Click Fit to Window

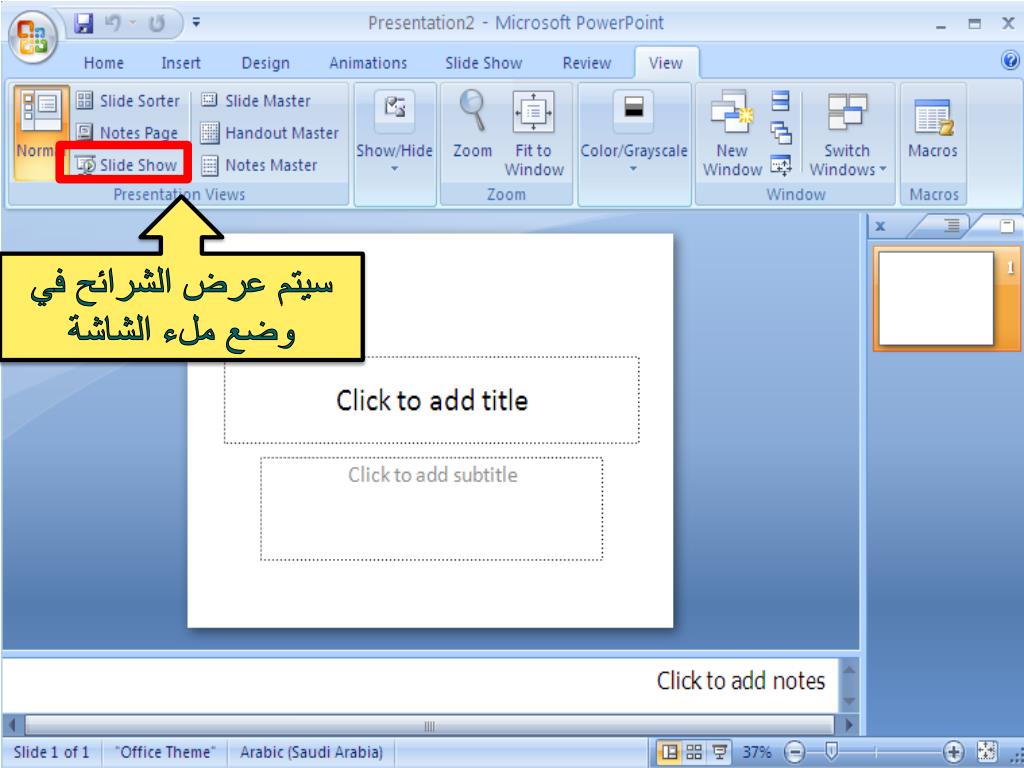click(x=534, y=133)
